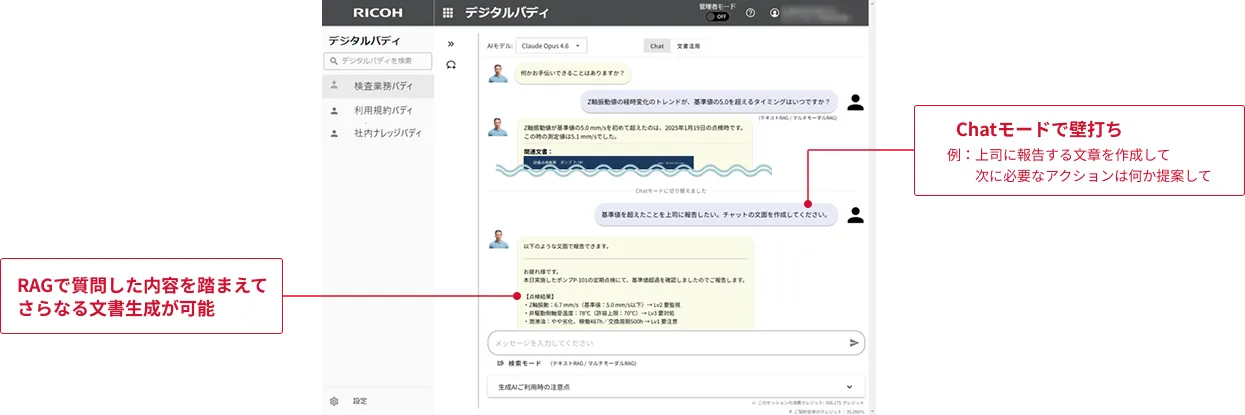This screenshot has width=1245, height=415.
Task: Switch to the Chat tab
Action: [x=657, y=46]
